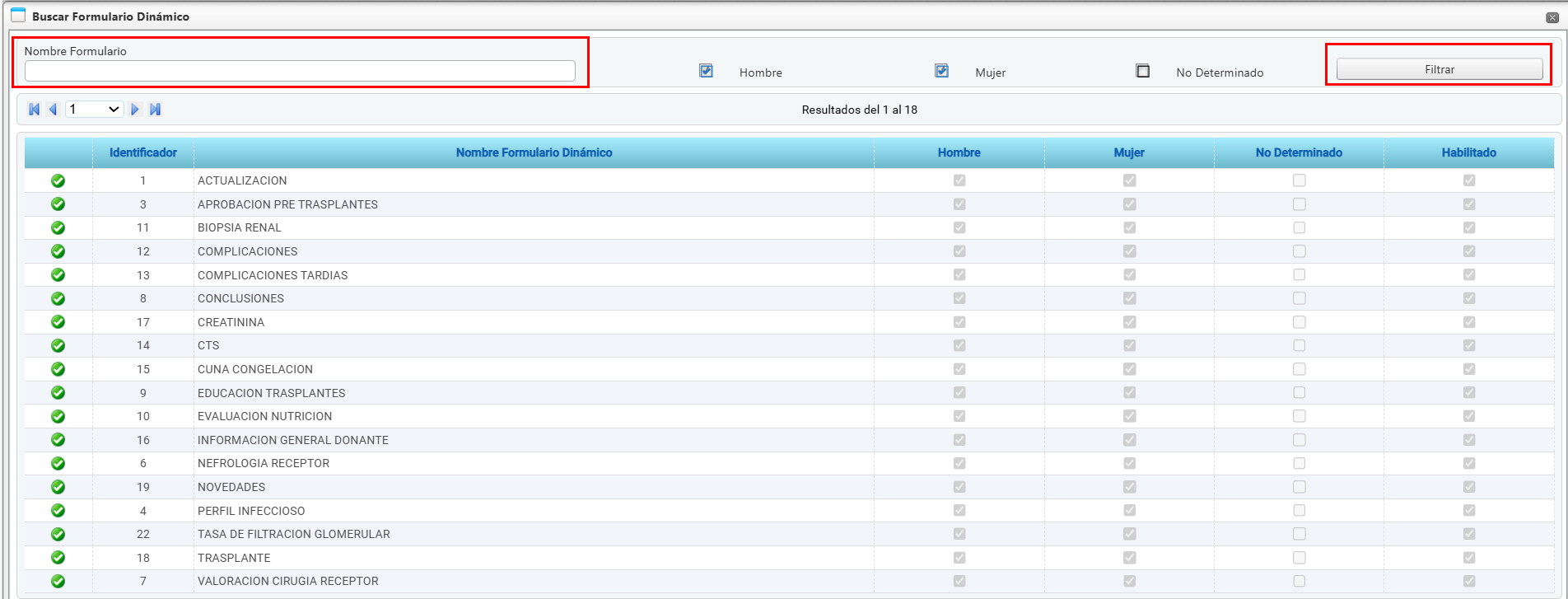Go to next results page
1568x599 pixels.
(135, 110)
